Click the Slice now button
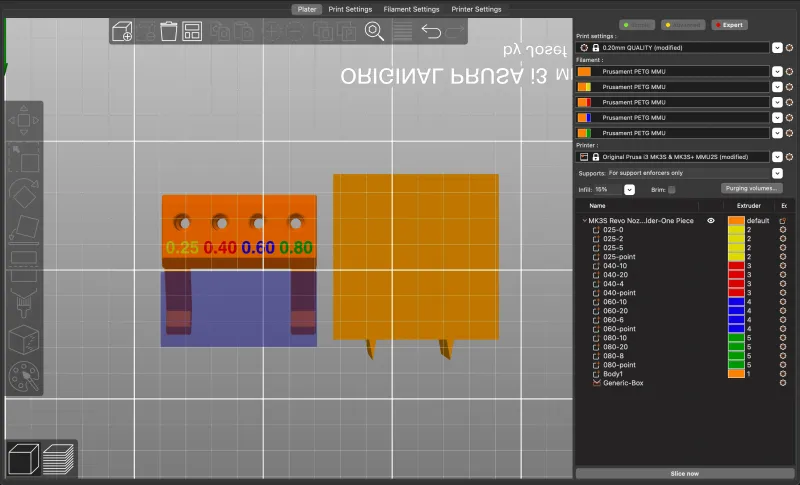800x485 pixels. [685, 473]
